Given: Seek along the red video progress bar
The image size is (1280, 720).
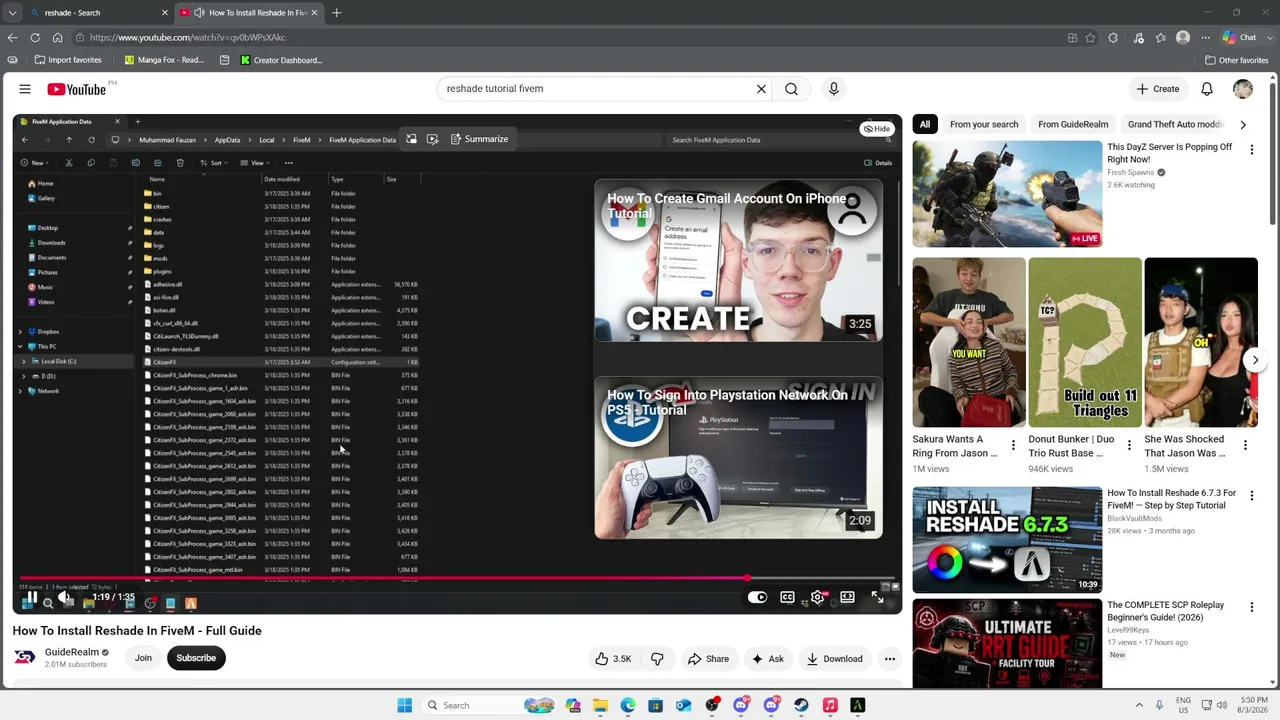Looking at the screenshot, I should [x=457, y=578].
